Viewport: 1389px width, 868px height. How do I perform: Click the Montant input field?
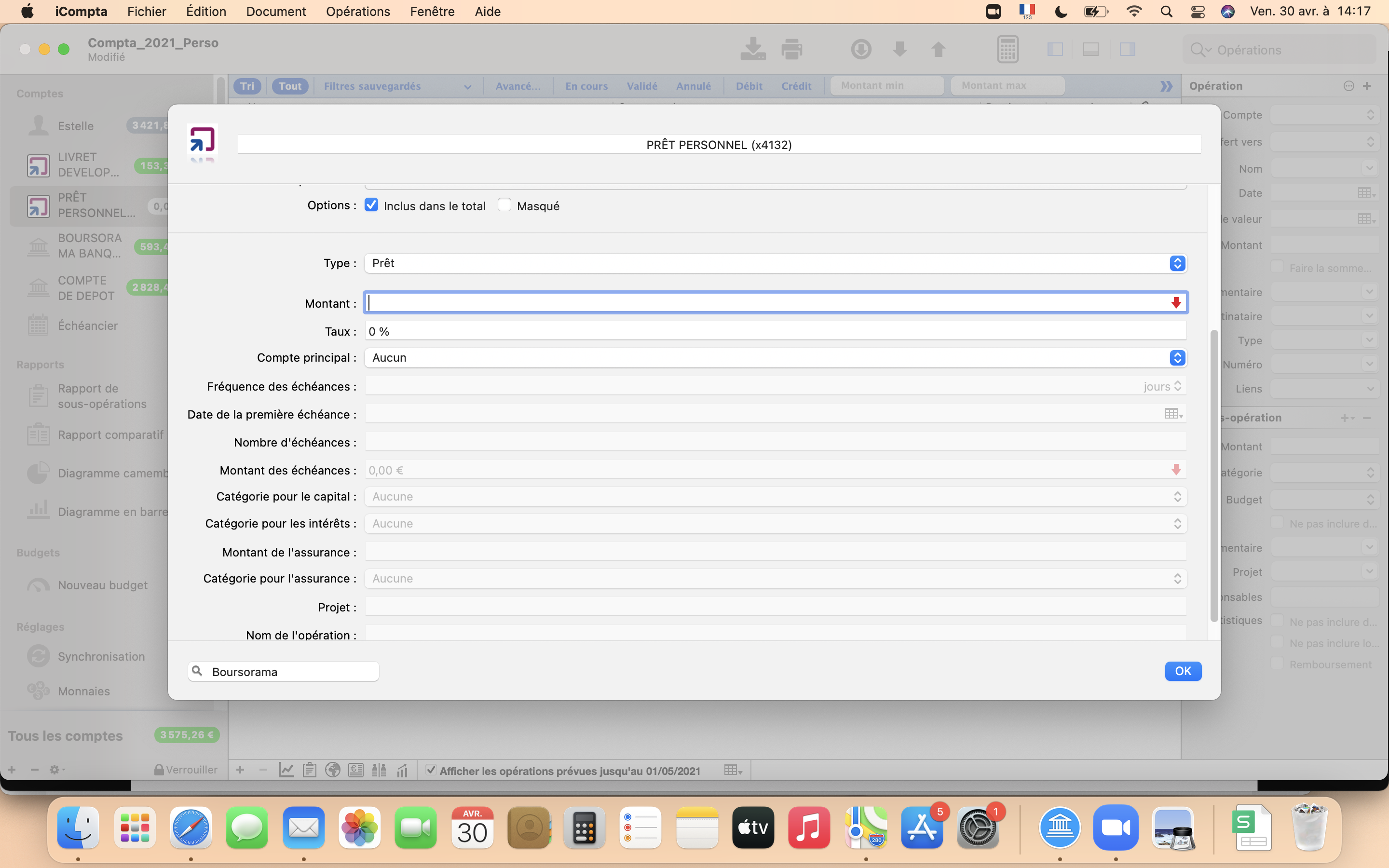tap(774, 303)
